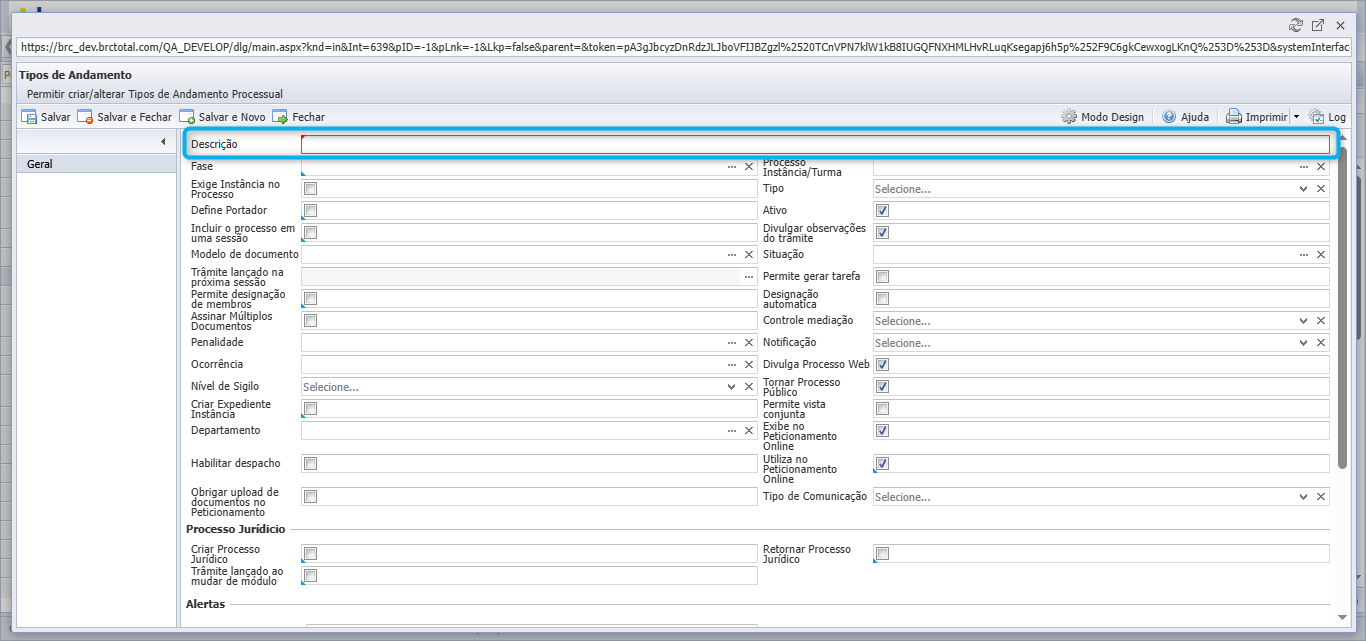Click the Imprimir printer button
This screenshot has width=1366, height=641.
click(x=1257, y=117)
